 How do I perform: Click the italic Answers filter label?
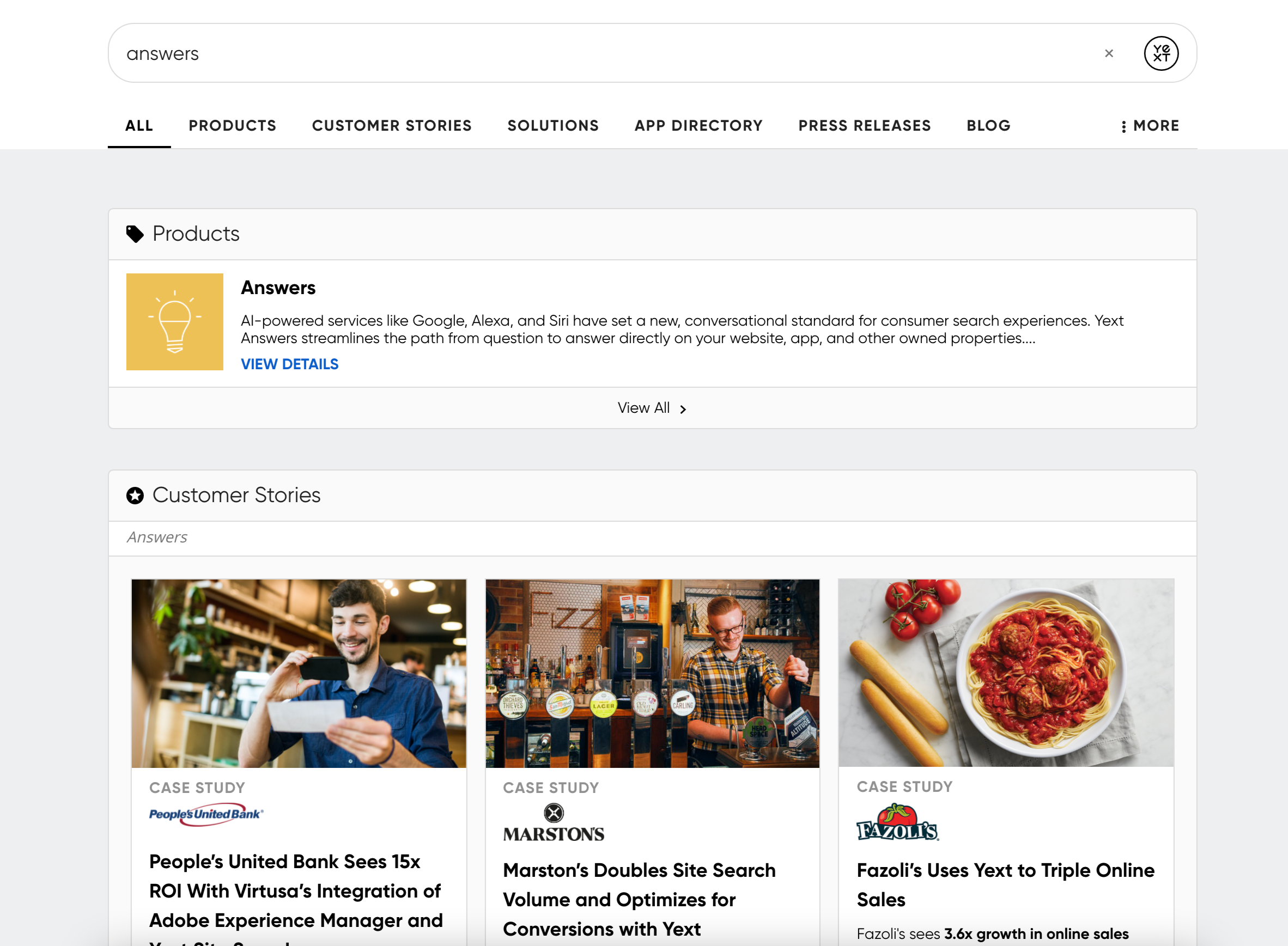[157, 537]
